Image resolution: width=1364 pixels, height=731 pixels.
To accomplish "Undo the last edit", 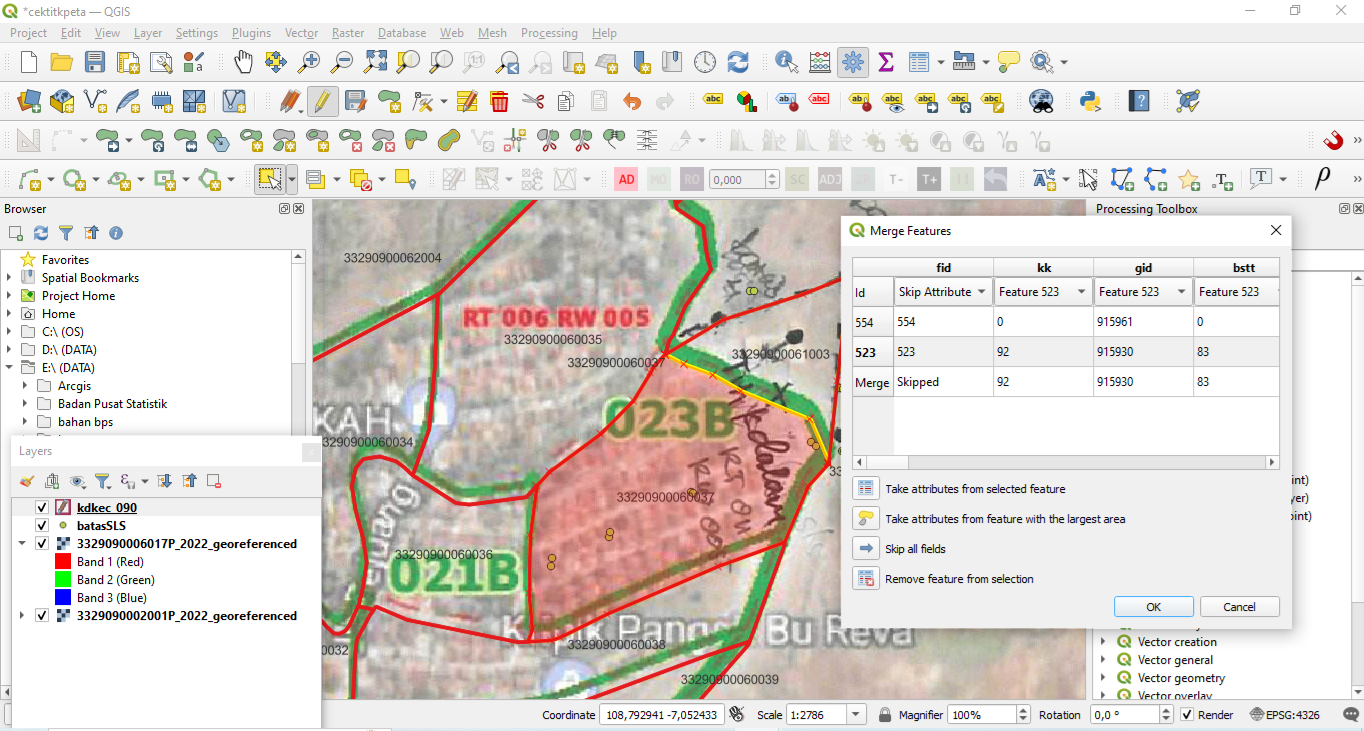I will point(632,101).
